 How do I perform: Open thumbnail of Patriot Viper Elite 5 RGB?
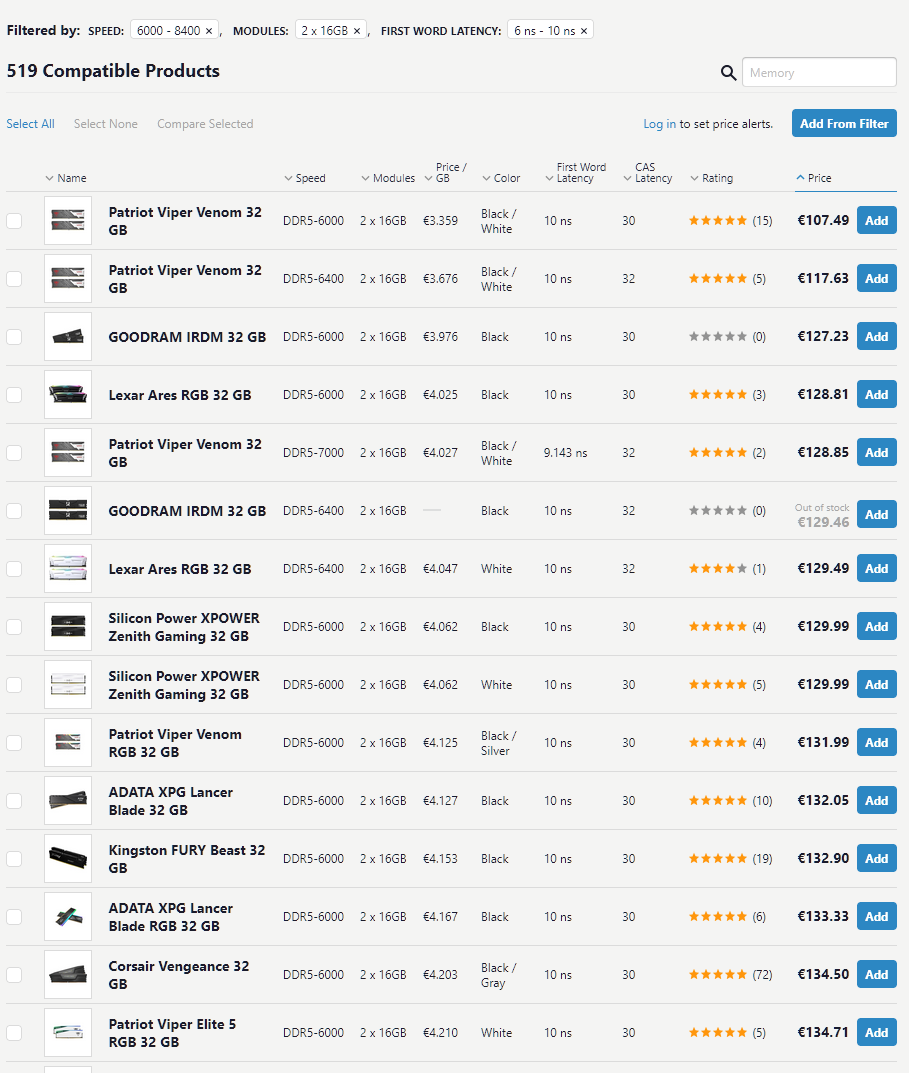[68, 1033]
